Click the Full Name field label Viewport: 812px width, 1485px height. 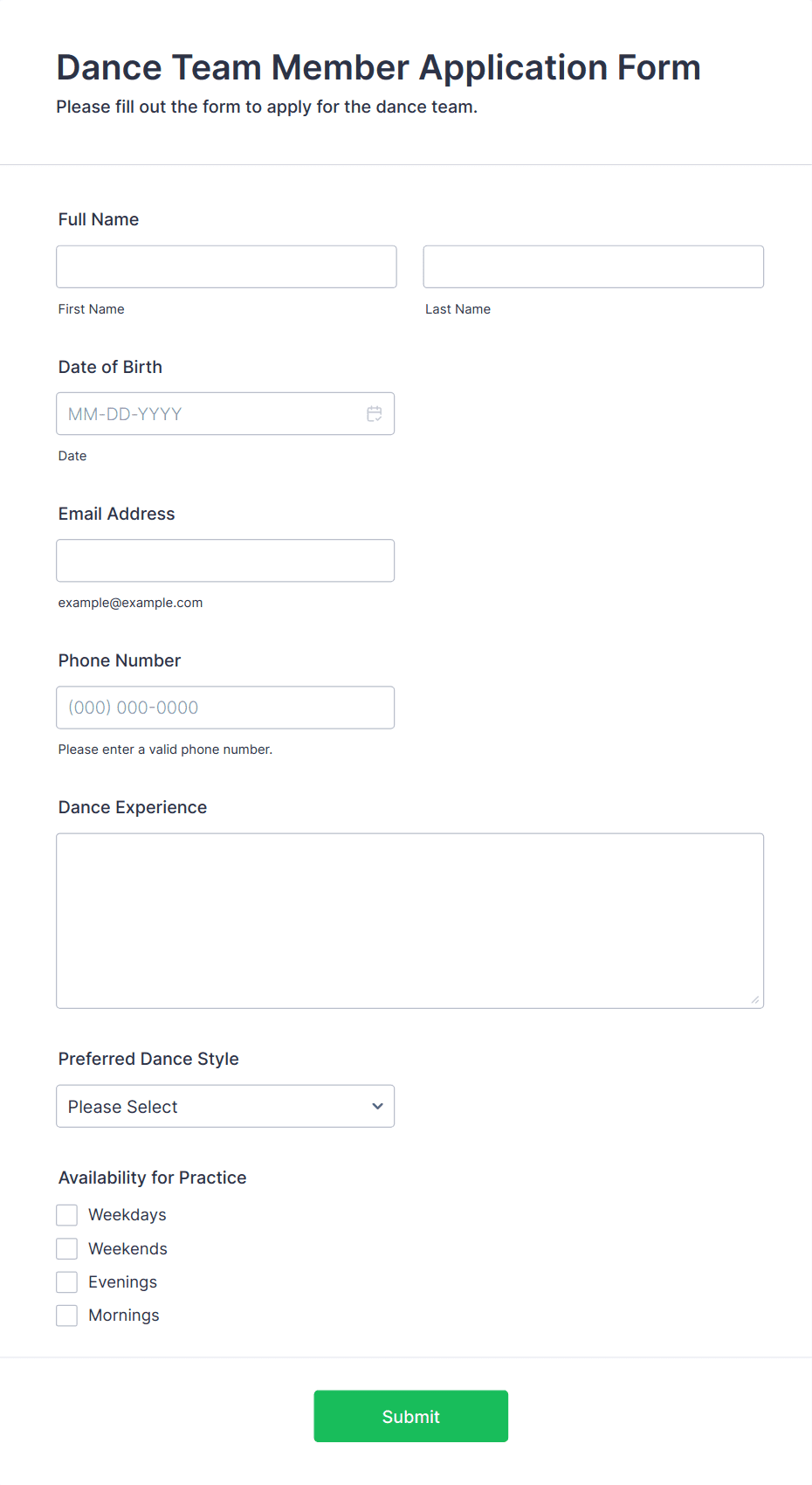(99, 219)
